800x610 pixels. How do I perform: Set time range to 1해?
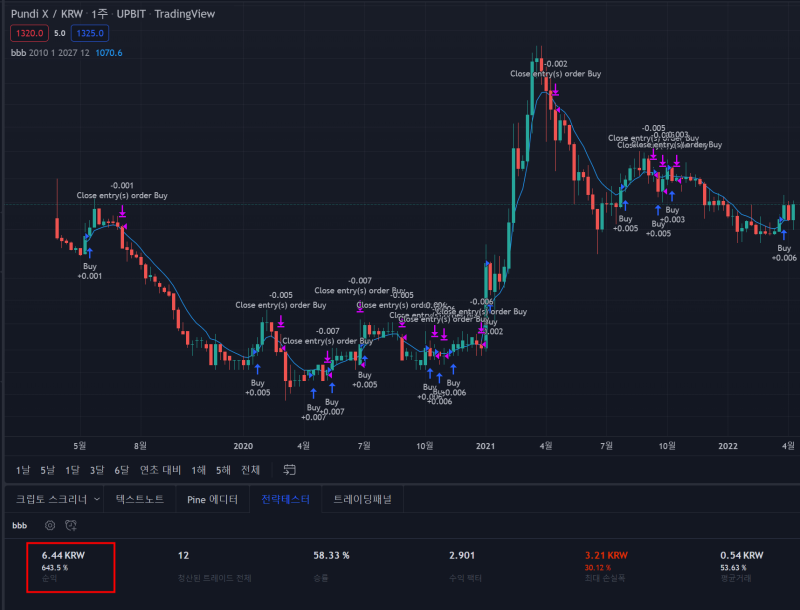[x=198, y=470]
